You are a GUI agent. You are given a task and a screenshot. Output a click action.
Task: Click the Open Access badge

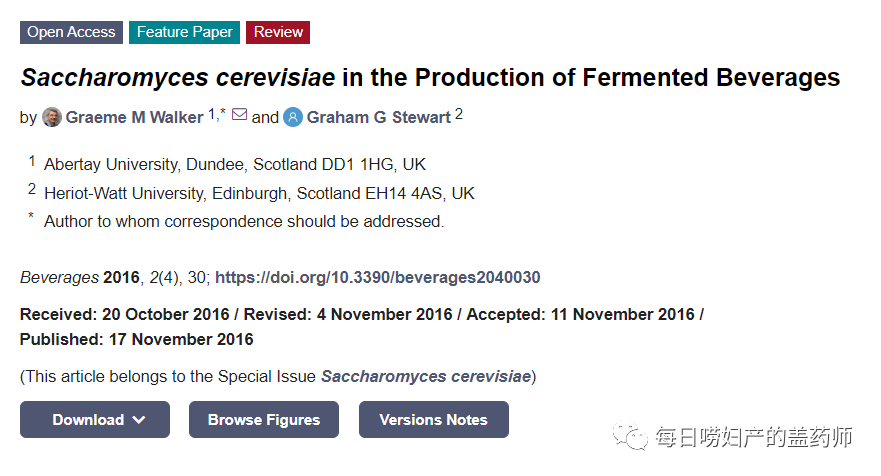tap(71, 32)
